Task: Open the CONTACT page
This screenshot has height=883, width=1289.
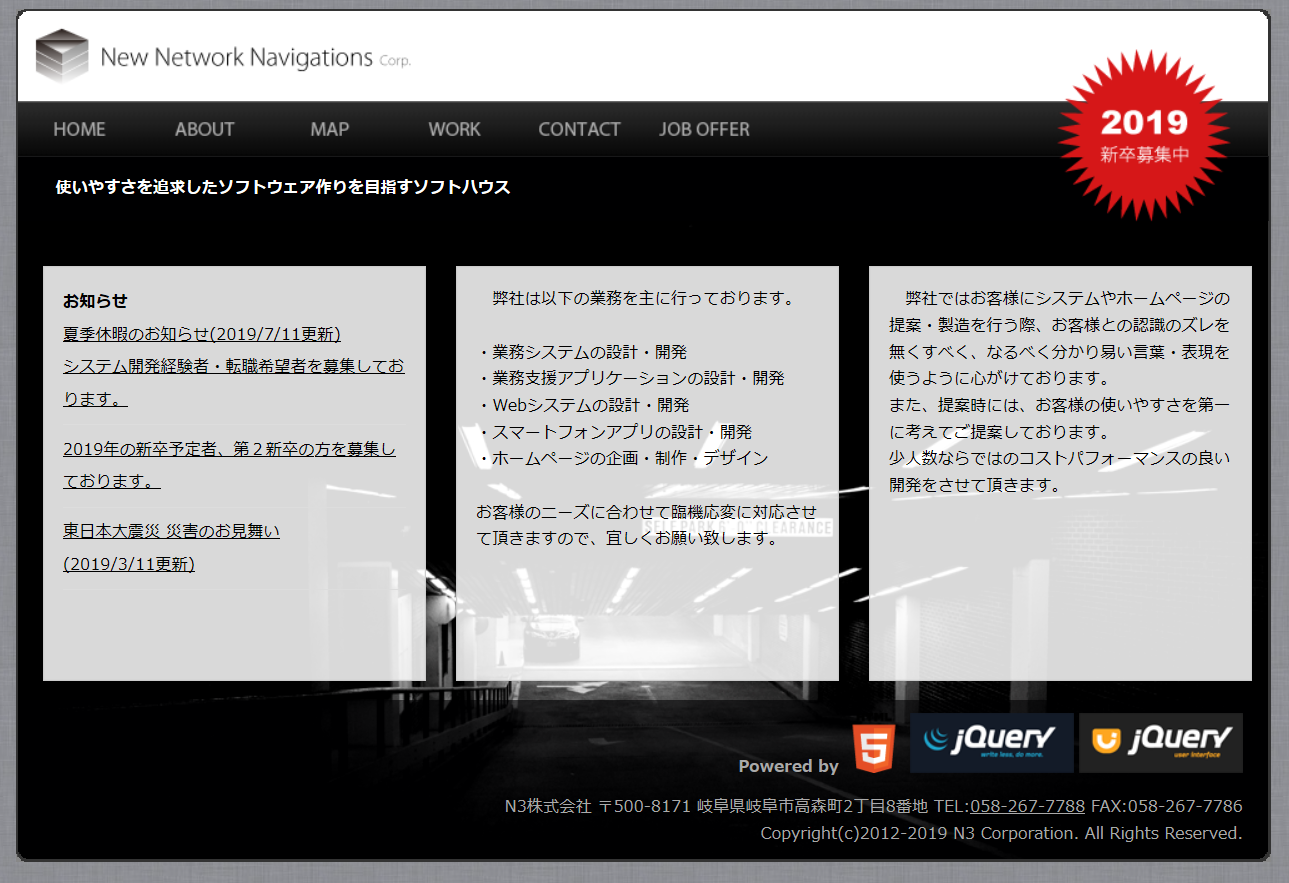Action: [x=579, y=129]
